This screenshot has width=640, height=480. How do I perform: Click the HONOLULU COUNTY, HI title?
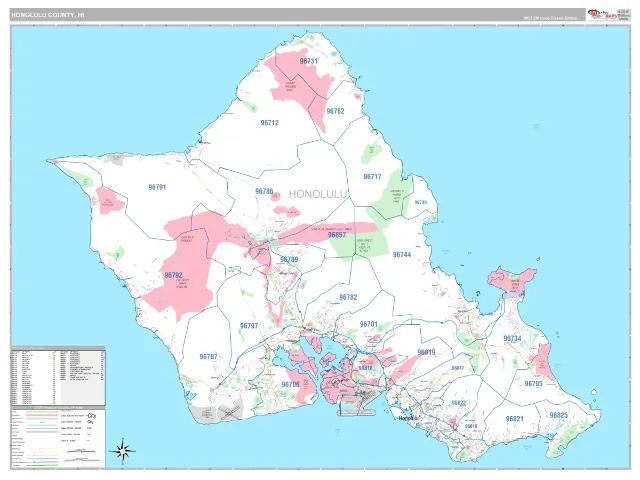click(x=48, y=15)
